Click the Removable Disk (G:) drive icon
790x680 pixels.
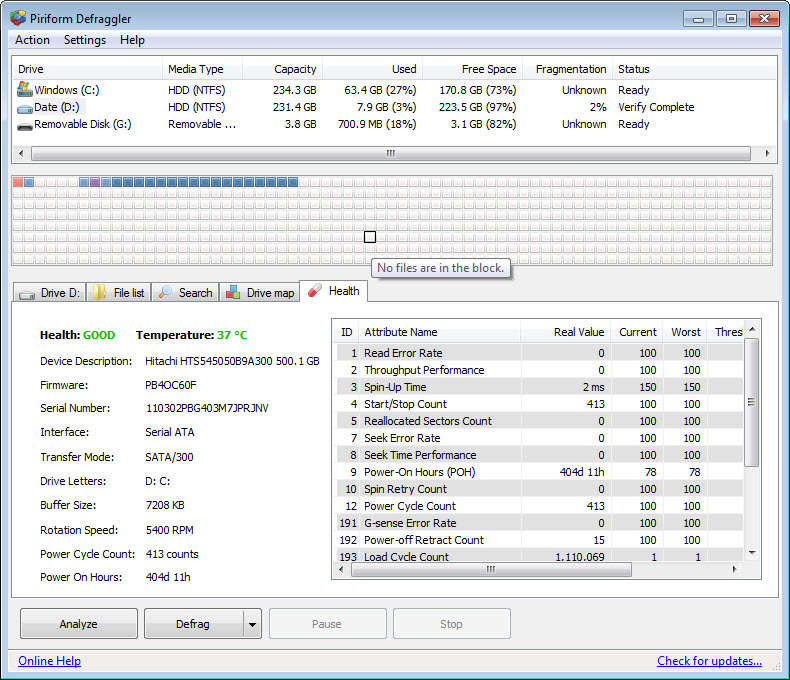[25, 125]
